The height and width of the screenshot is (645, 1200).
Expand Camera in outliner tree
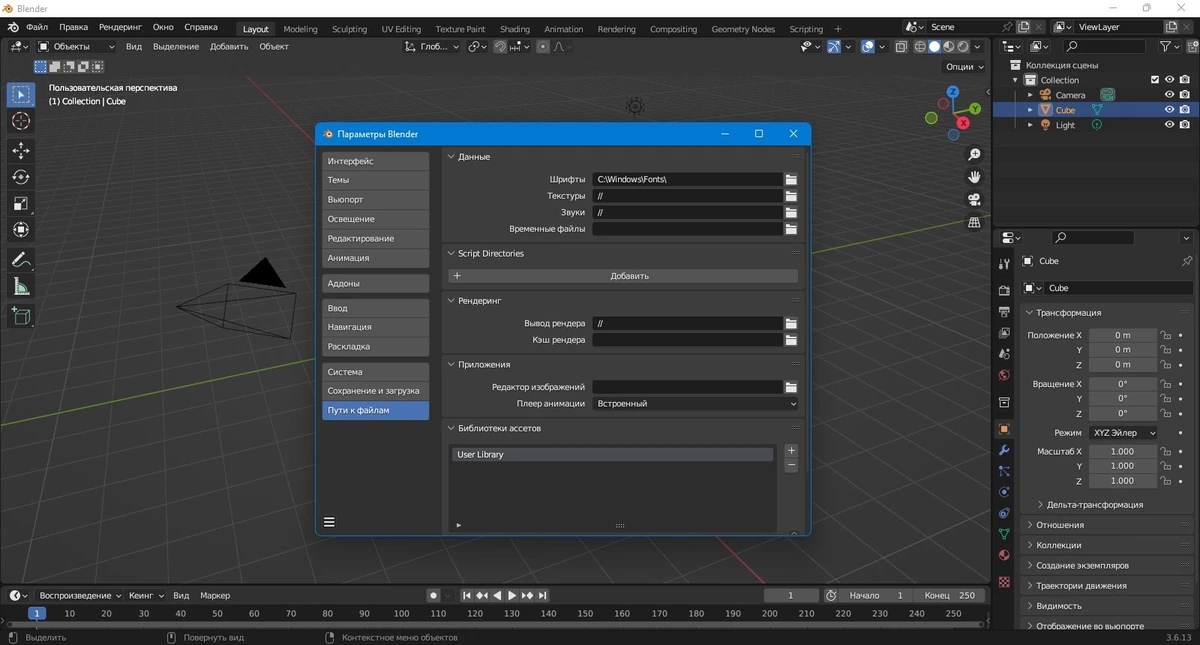point(1031,95)
